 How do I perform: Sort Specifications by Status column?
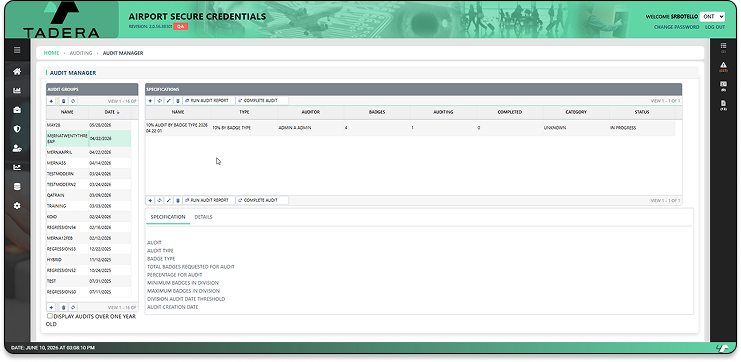[642, 112]
